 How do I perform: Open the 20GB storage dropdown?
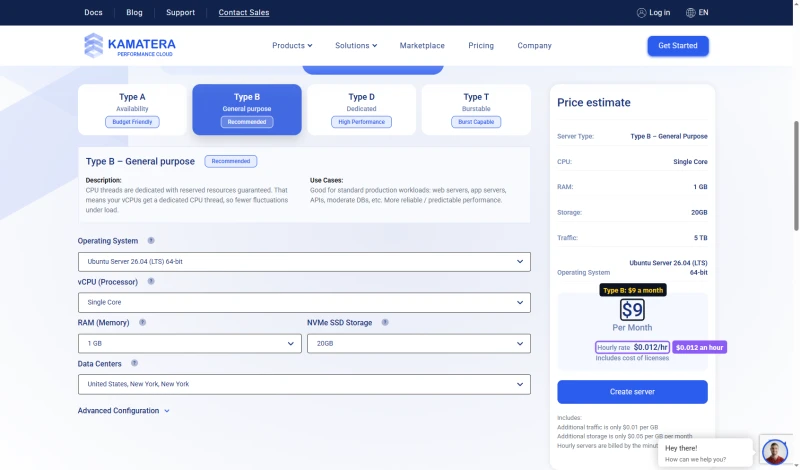[418, 343]
